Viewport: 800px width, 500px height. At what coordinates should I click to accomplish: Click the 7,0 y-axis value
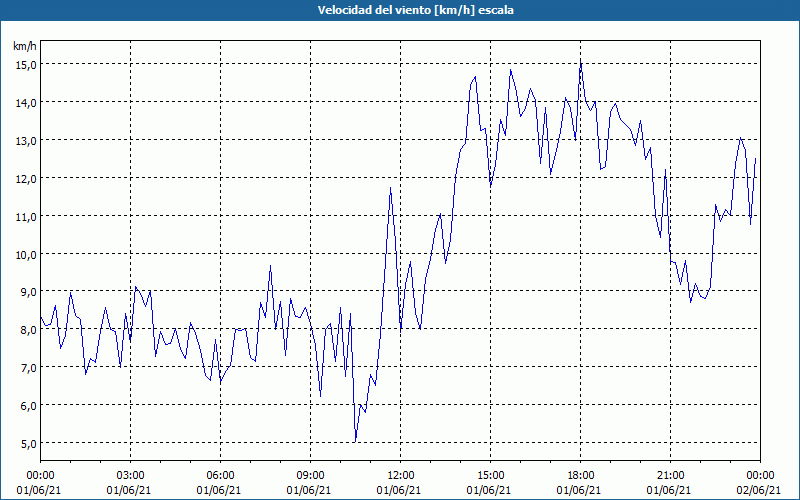[x=28, y=368]
